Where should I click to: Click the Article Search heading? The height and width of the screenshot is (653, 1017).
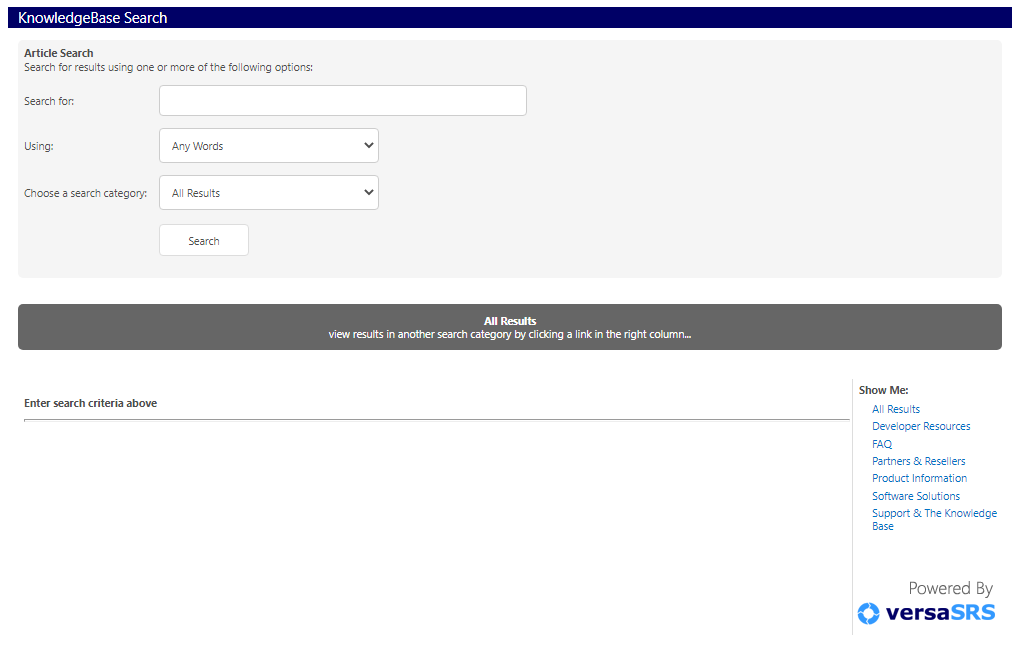58,53
